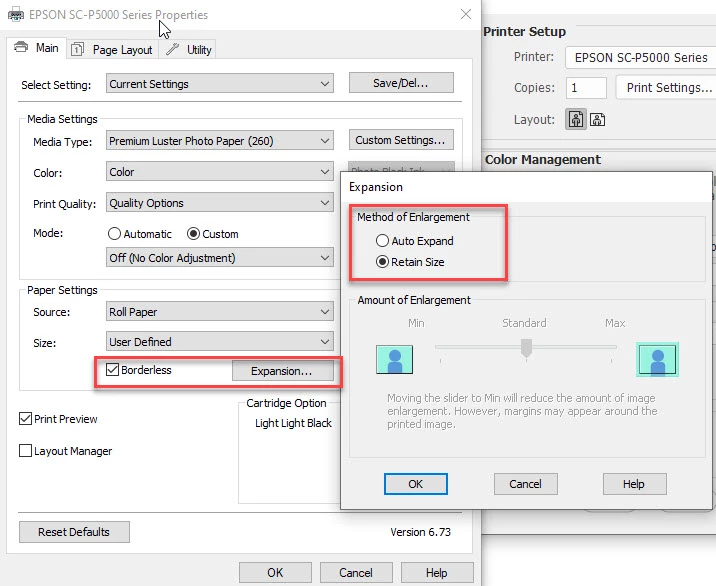The width and height of the screenshot is (716, 586).
Task: Switch to the Utility tab
Action: click(188, 50)
